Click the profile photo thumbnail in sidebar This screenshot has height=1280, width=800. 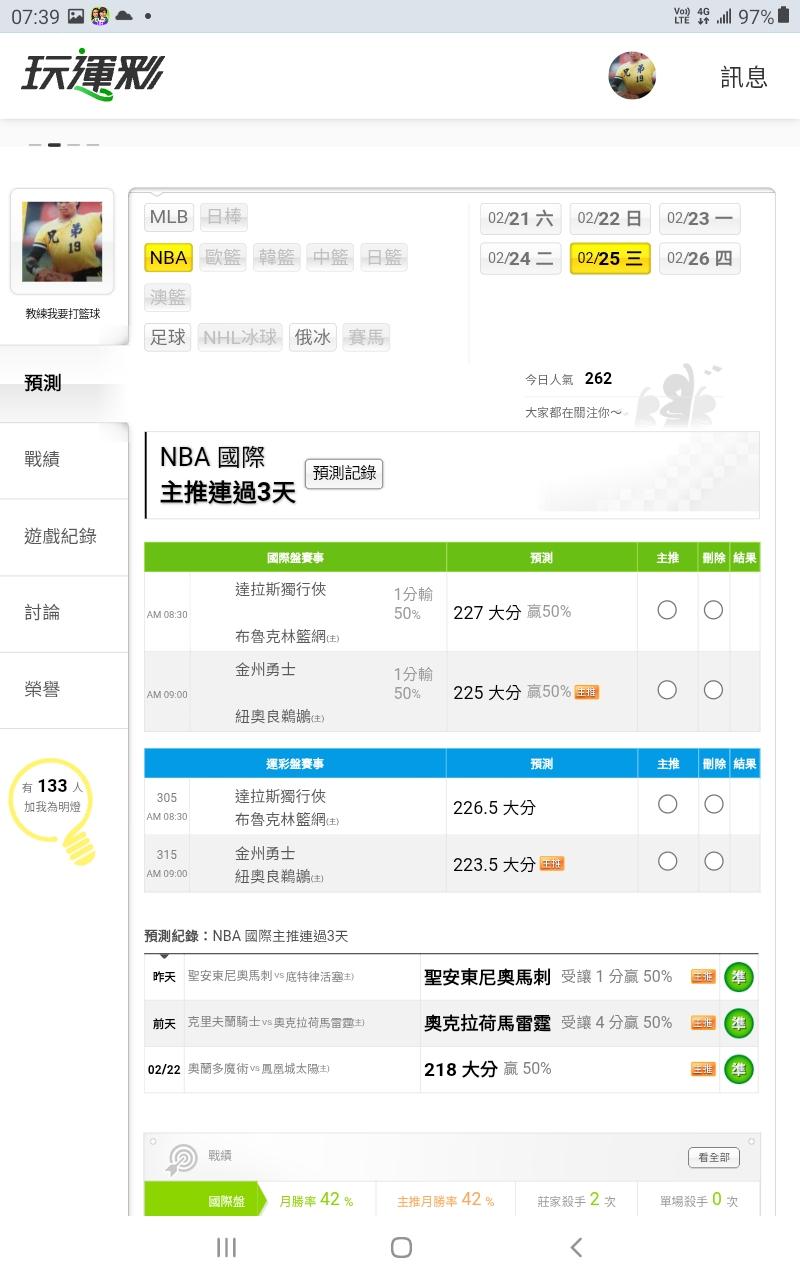[62, 242]
